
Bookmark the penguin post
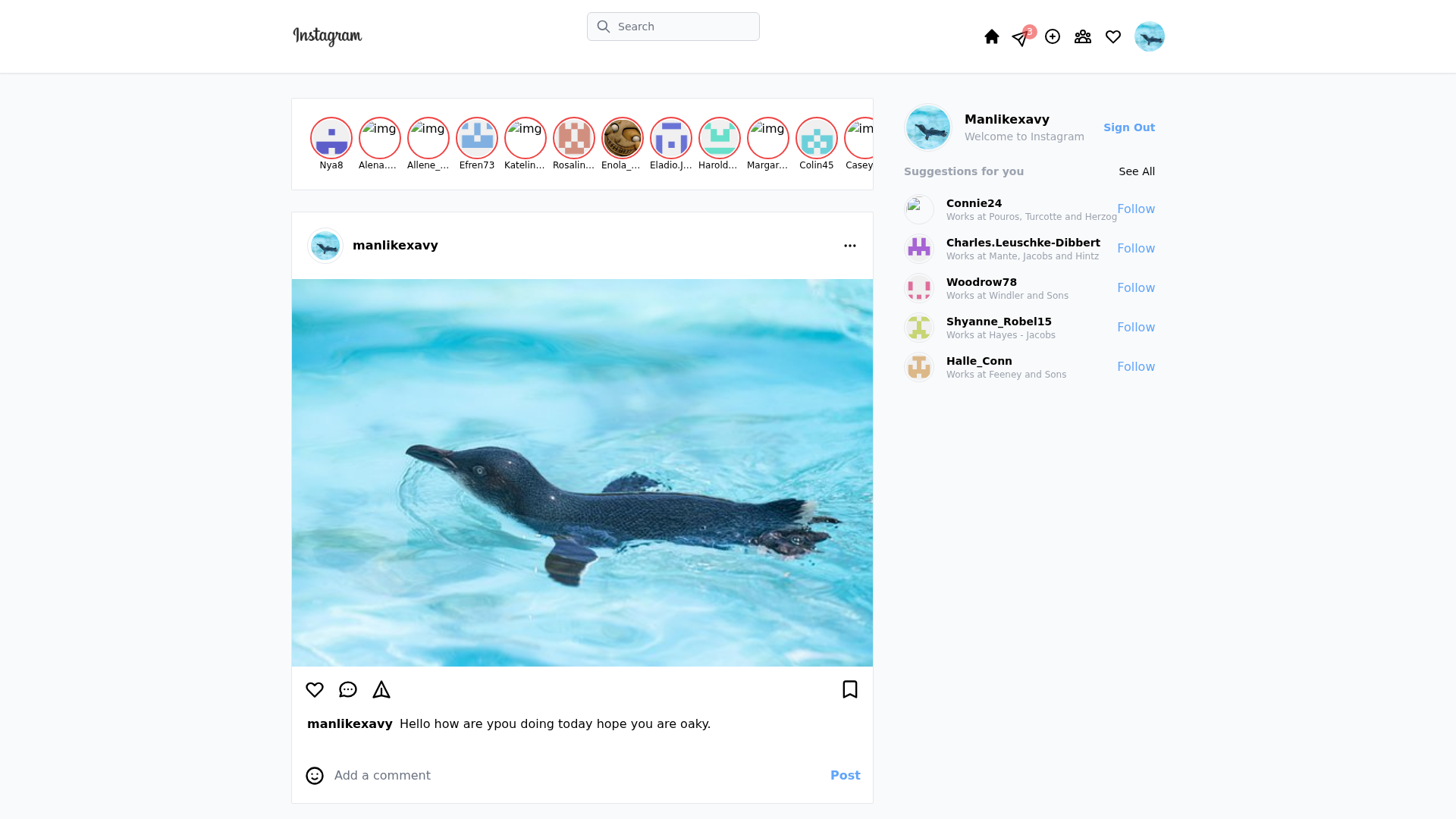849,689
